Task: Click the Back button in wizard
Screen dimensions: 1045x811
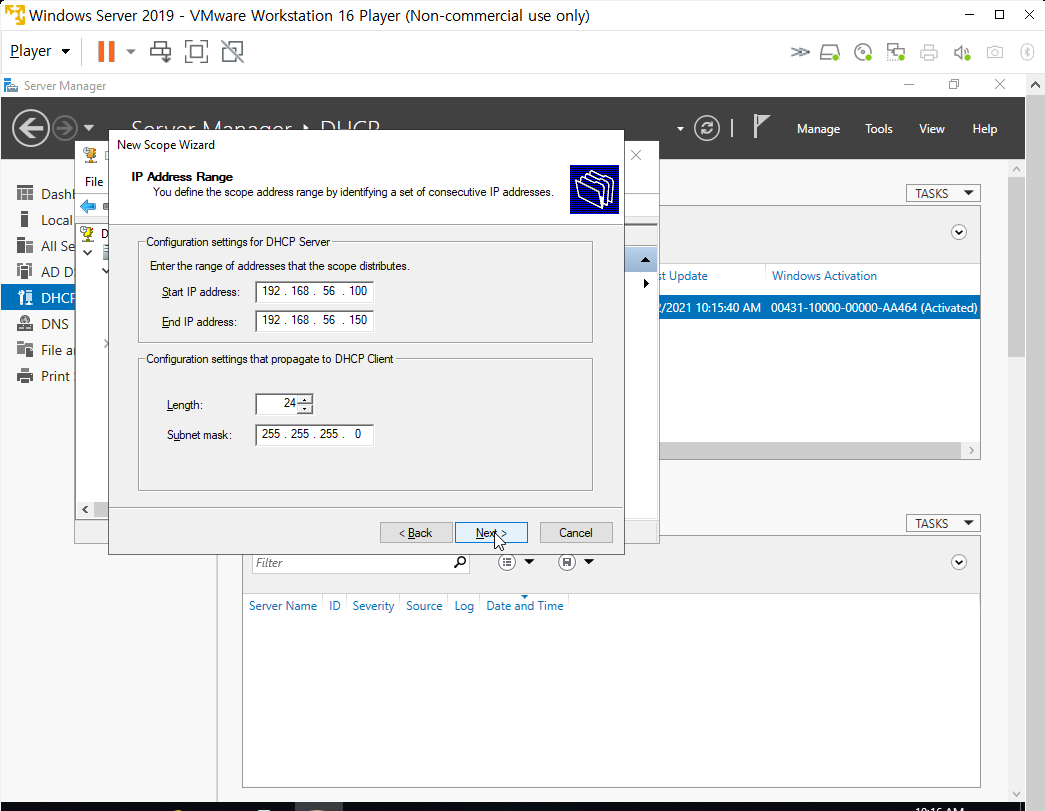Action: pos(416,532)
